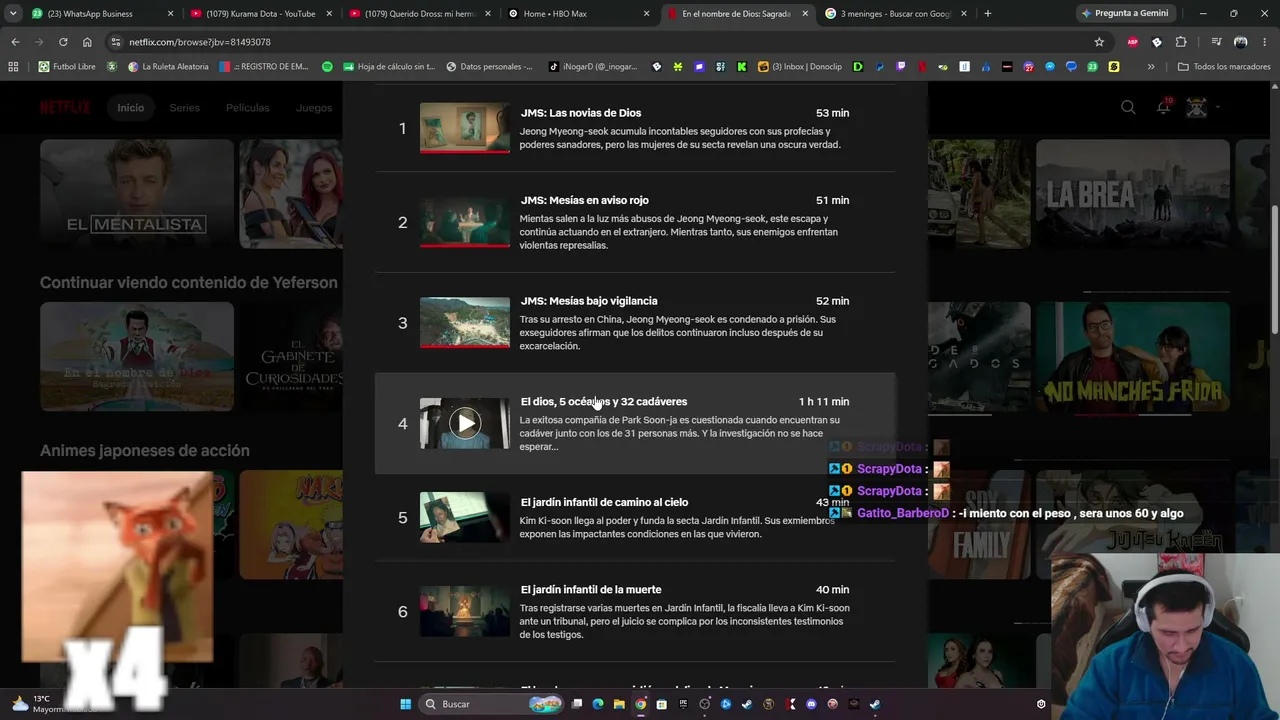This screenshot has width=1280, height=720.
Task: Open browser home page
Action: 87,42
